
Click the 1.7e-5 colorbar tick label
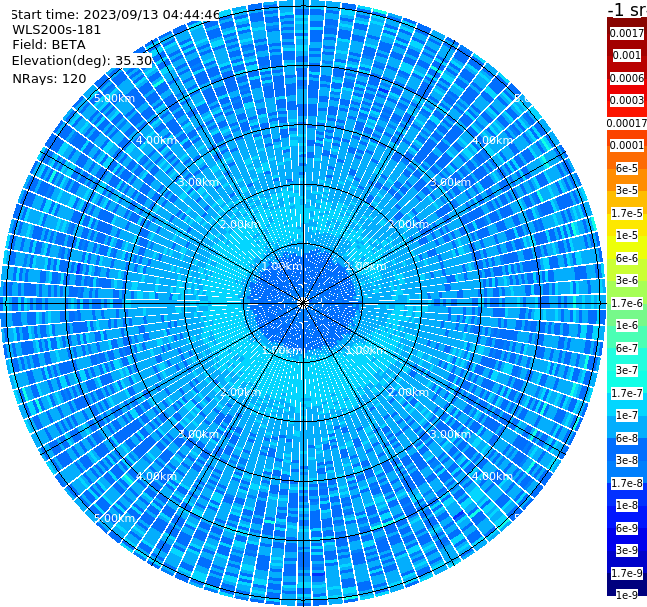coord(627,213)
